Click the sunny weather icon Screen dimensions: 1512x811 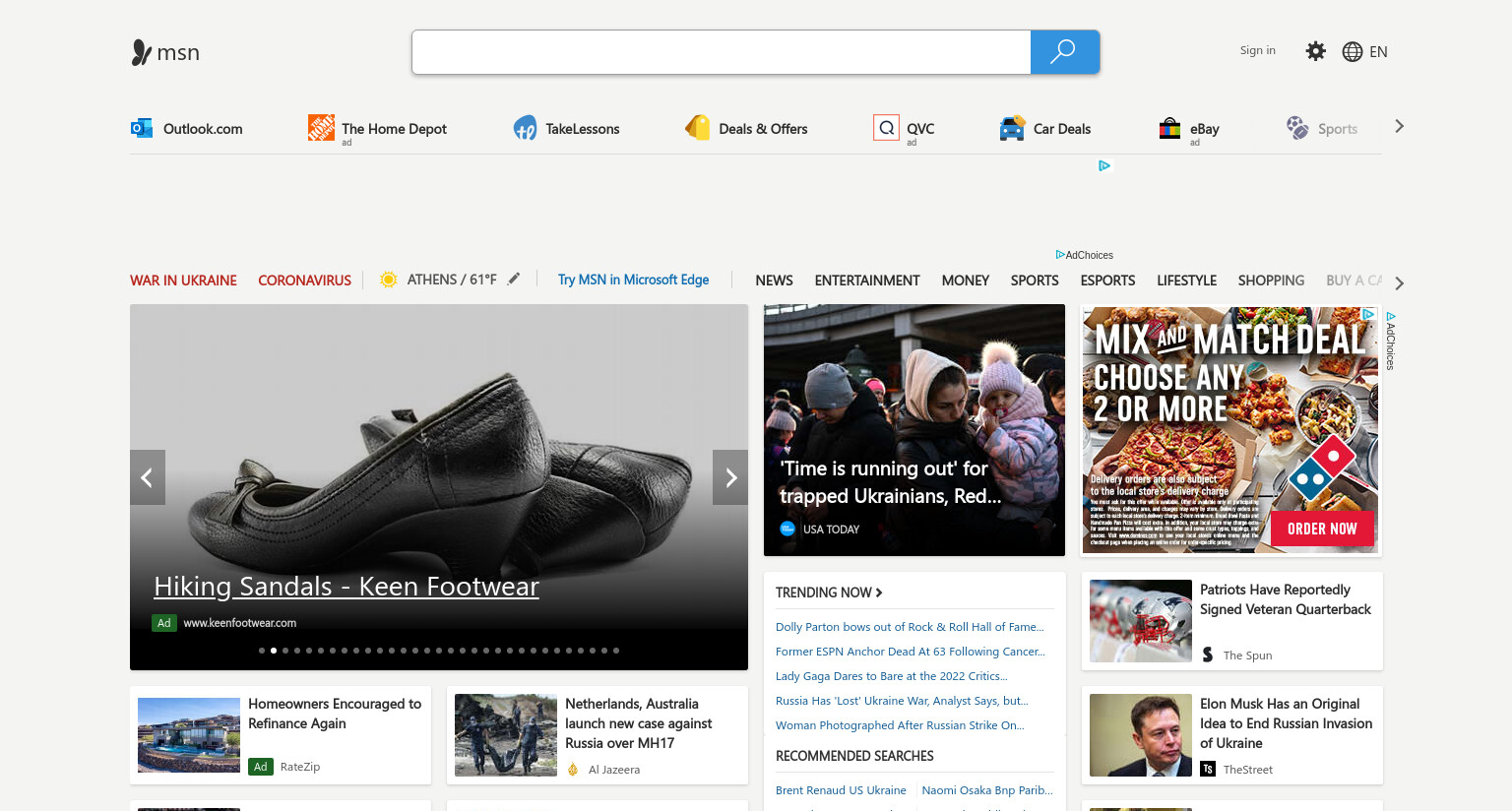[x=389, y=280]
